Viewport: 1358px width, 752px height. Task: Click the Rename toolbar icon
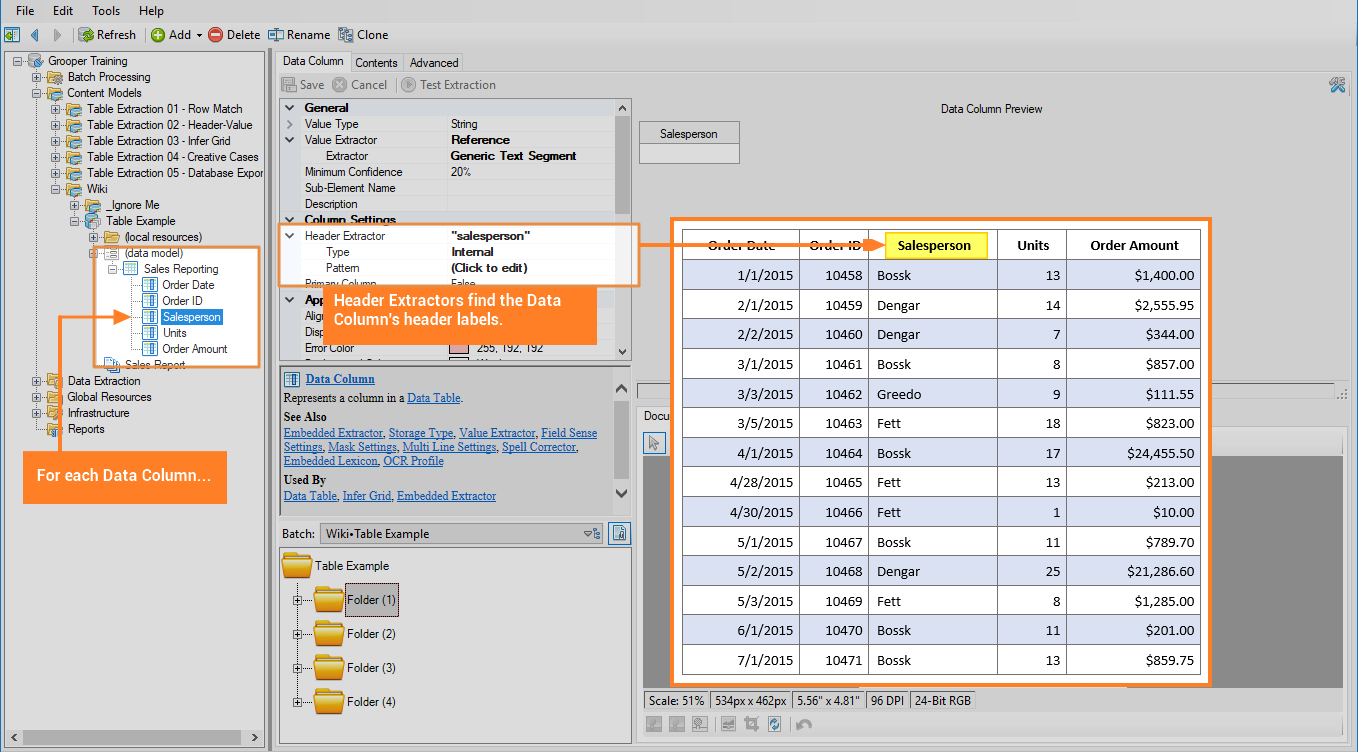(276, 35)
